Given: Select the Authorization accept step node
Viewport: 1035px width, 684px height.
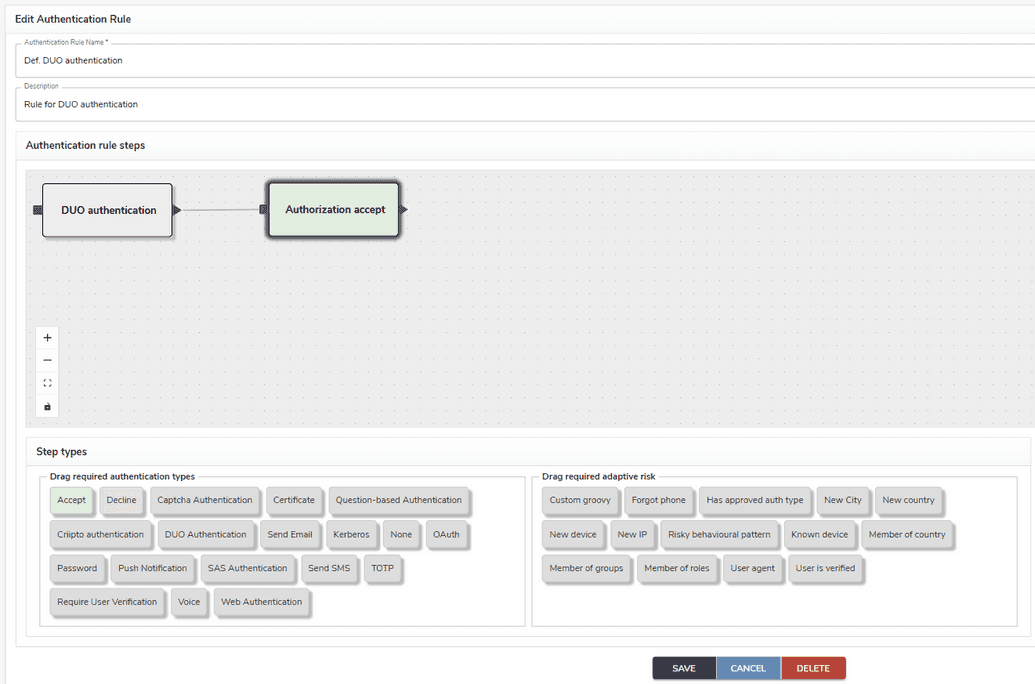Looking at the screenshot, I should point(333,210).
